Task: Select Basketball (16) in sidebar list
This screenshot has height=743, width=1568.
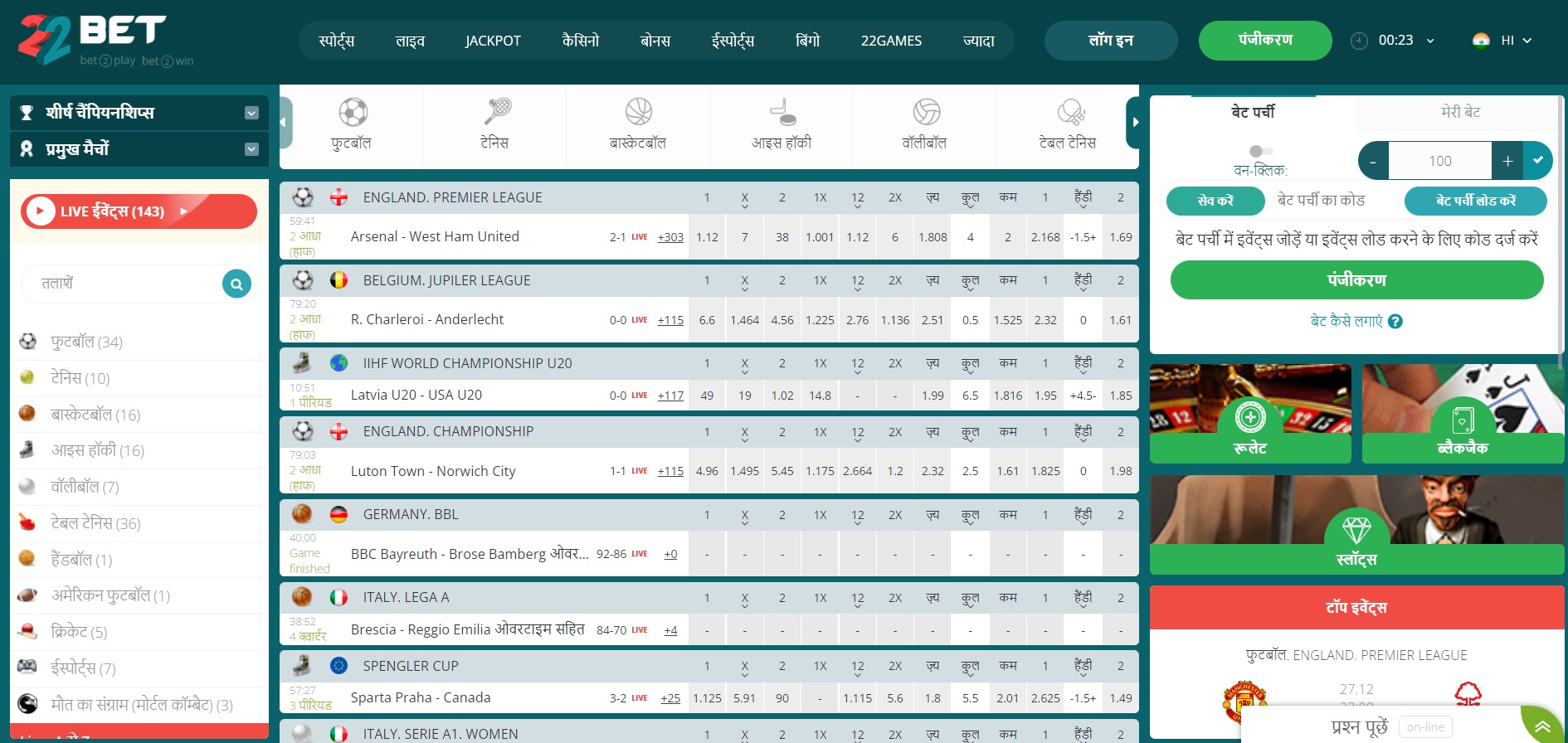Action: (x=139, y=415)
